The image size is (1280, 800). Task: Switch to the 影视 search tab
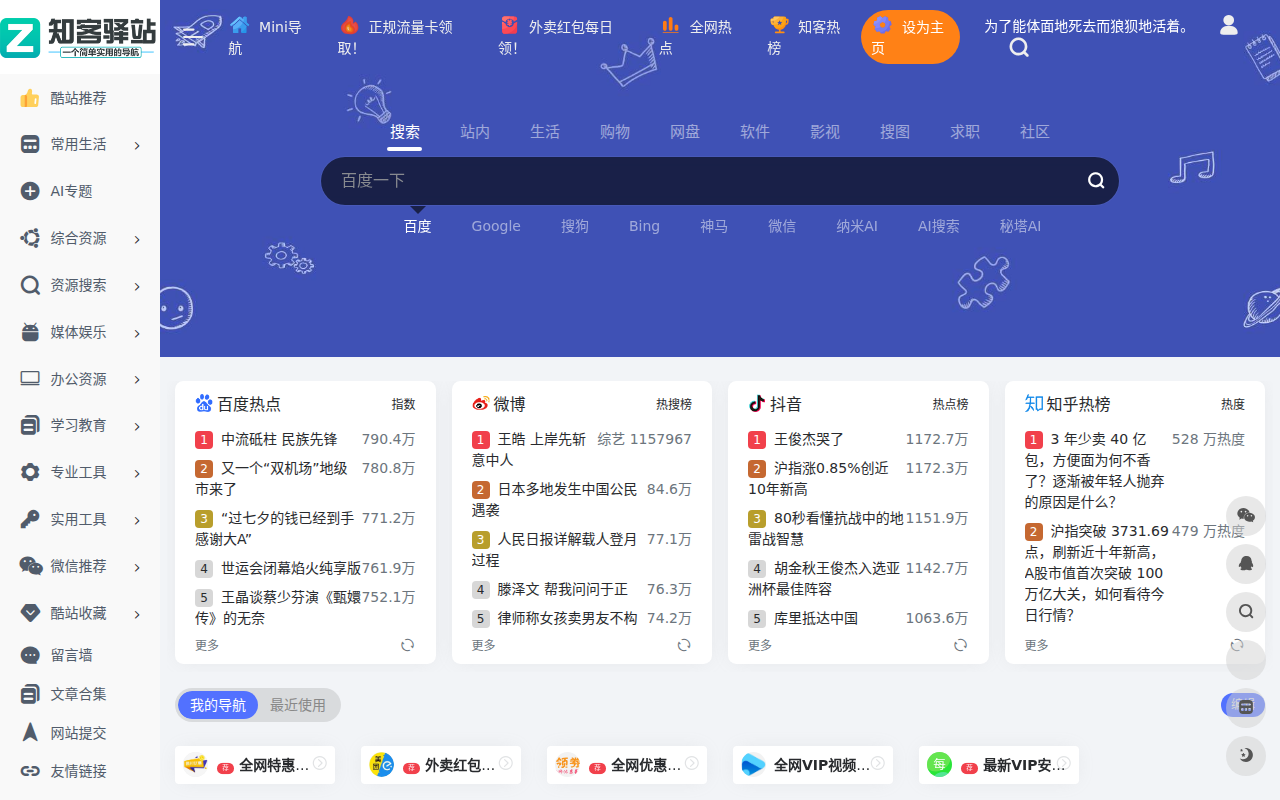point(825,132)
